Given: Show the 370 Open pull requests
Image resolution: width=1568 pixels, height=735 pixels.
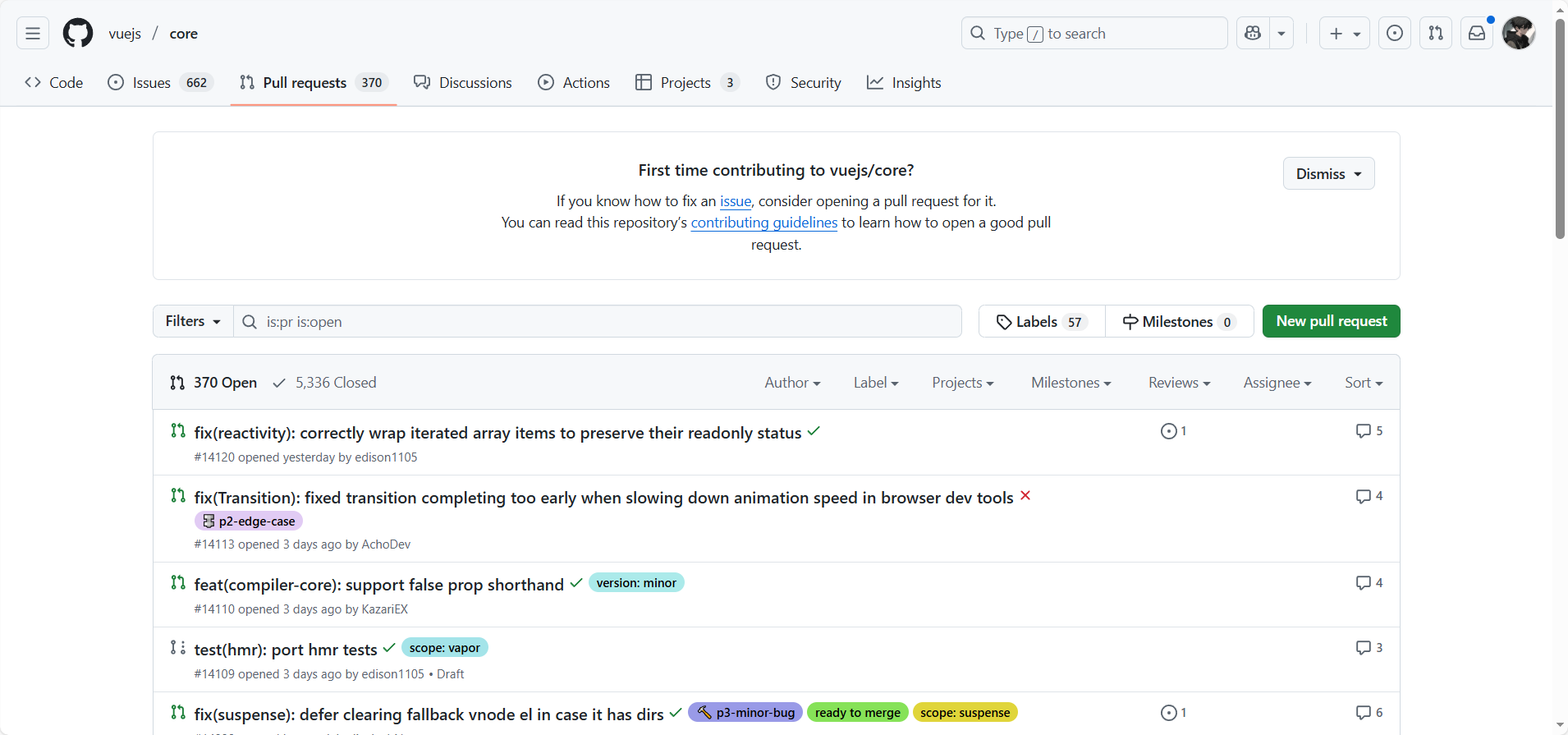Looking at the screenshot, I should (214, 383).
